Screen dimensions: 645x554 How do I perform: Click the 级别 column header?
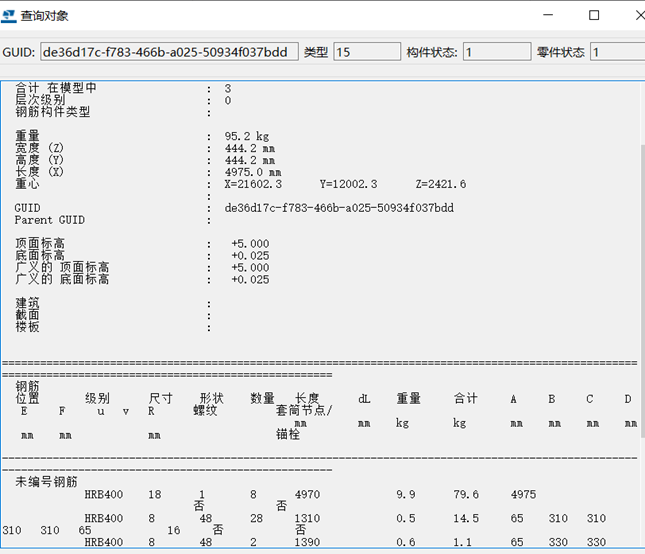[x=97, y=398]
